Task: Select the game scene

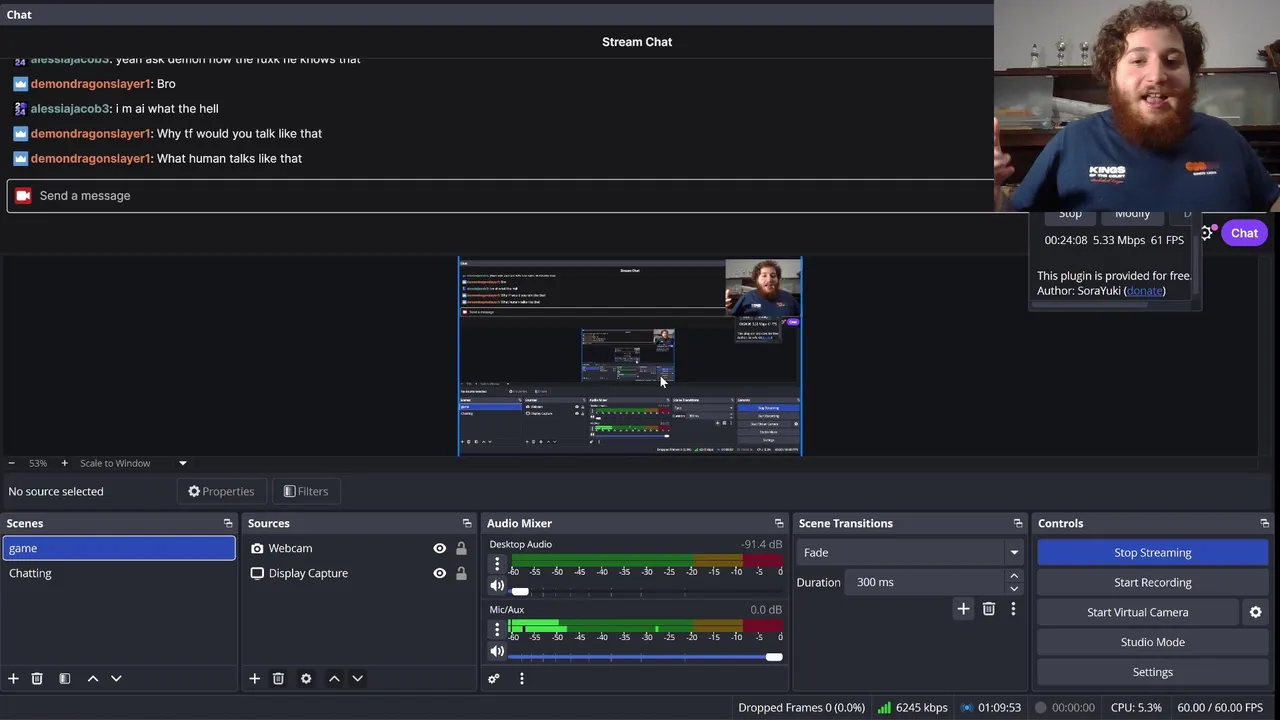Action: click(119, 548)
